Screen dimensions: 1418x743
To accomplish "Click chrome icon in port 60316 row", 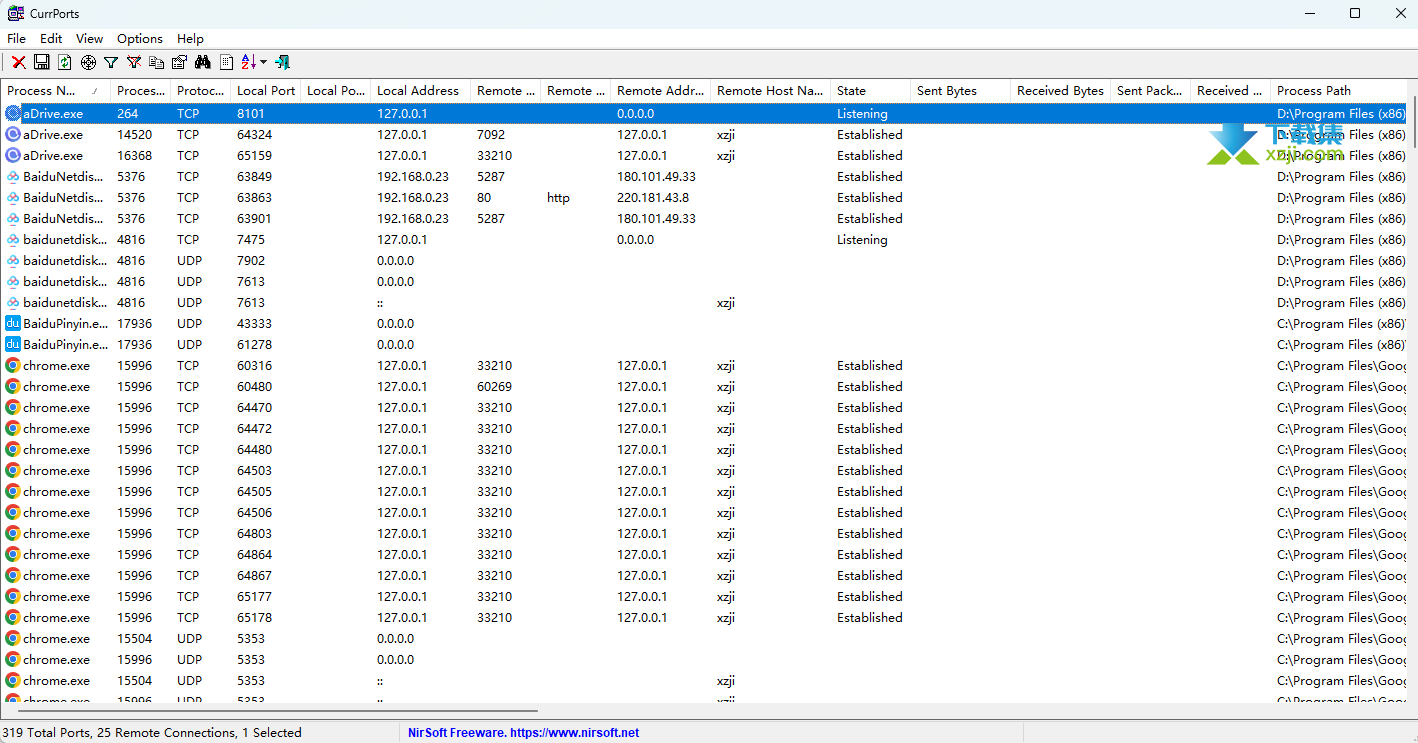I will click(x=13, y=365).
